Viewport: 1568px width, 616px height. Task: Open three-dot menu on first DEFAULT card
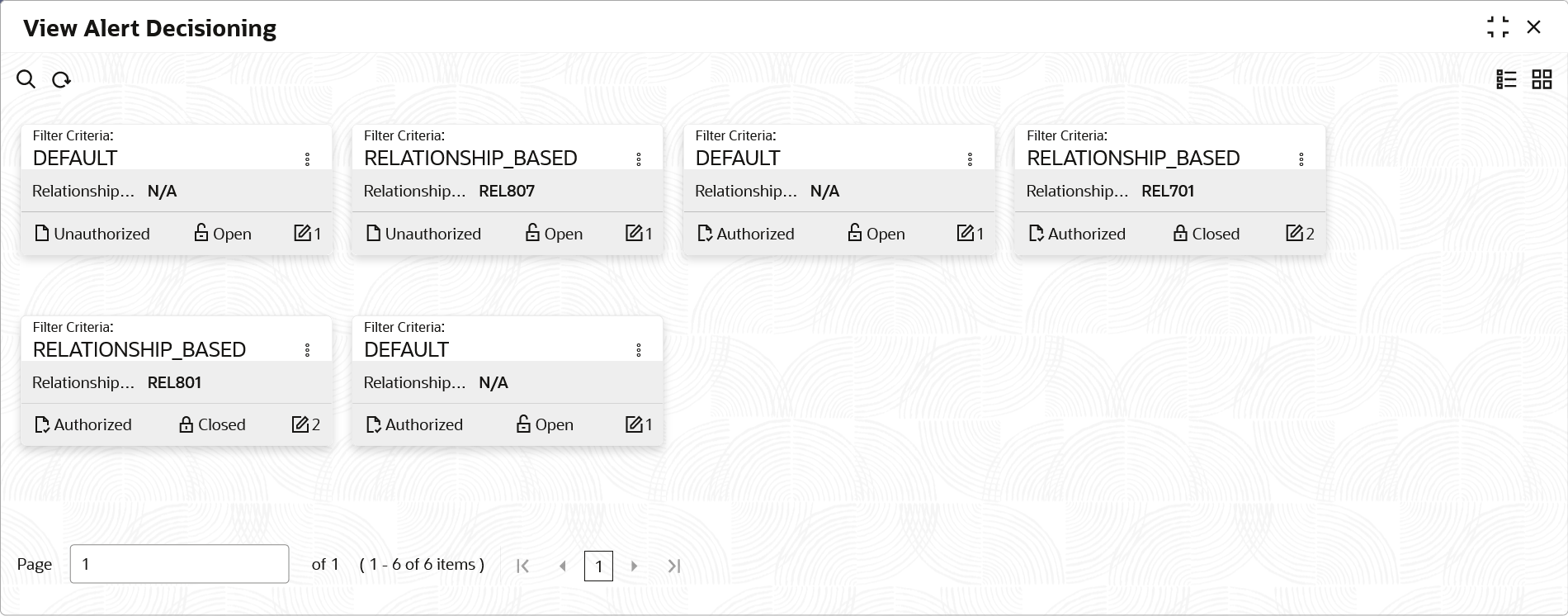coord(307,159)
